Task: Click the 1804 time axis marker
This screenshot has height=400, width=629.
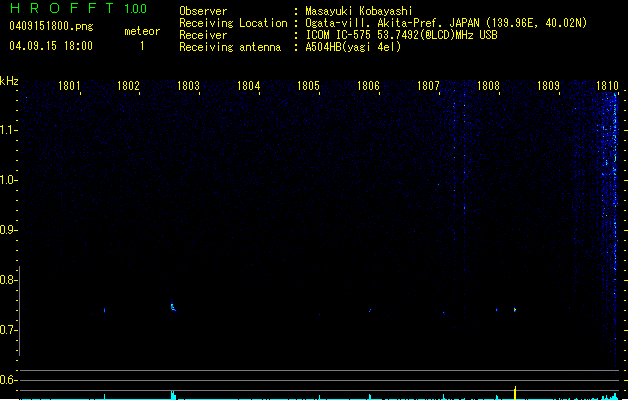Action: pyautogui.click(x=248, y=86)
